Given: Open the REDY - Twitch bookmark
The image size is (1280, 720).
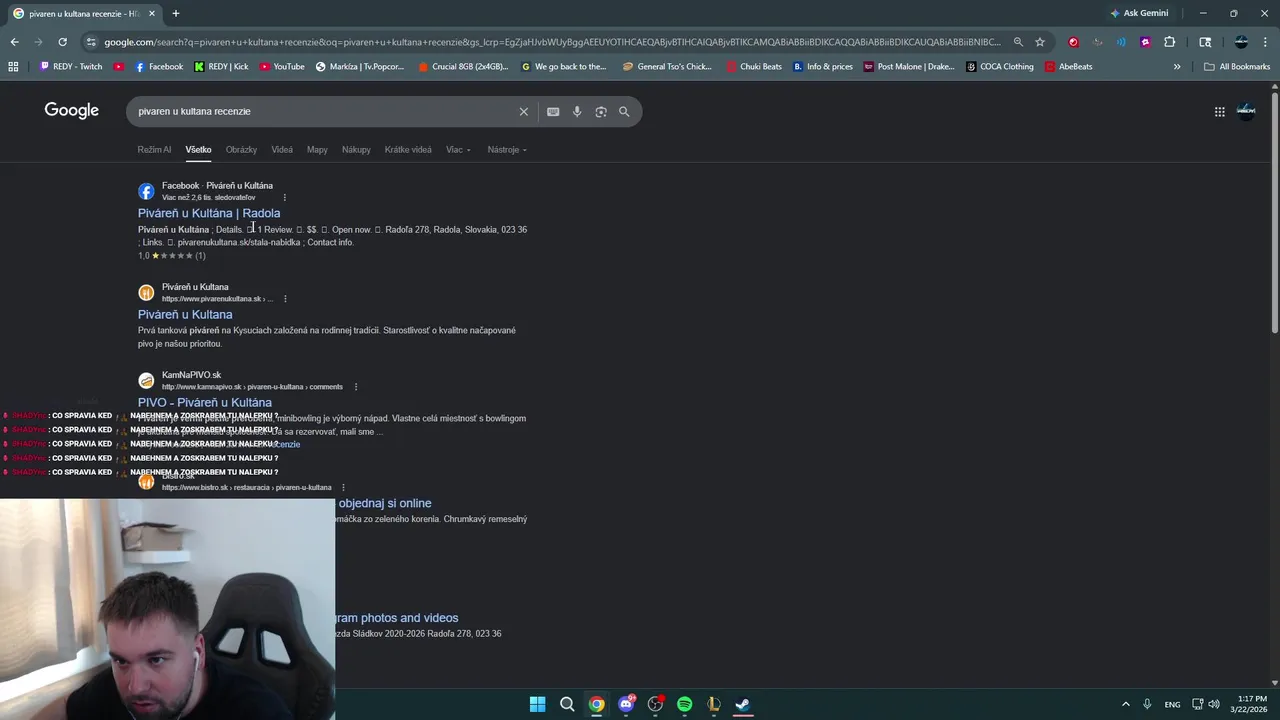Looking at the screenshot, I should tap(71, 67).
